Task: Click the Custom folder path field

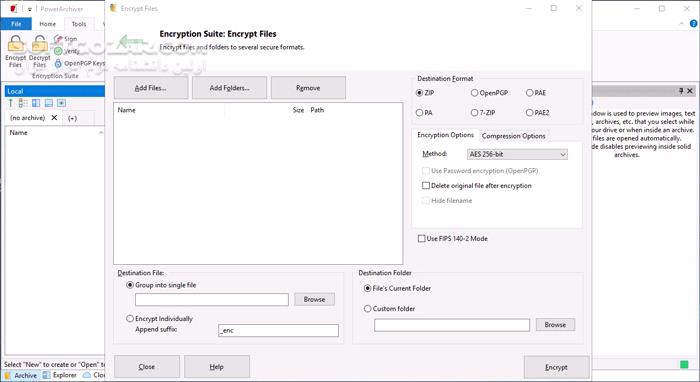Action: 452,325
